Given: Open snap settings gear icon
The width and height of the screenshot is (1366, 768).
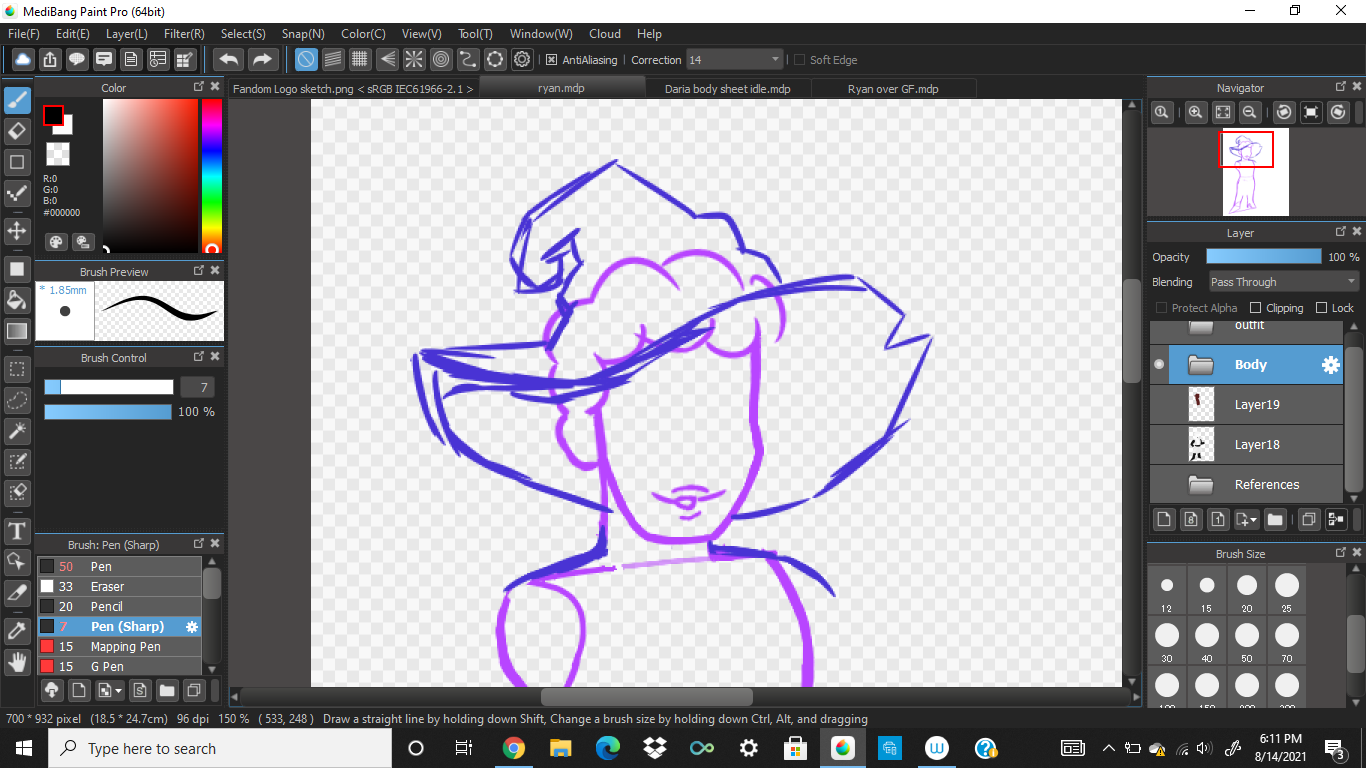Looking at the screenshot, I should [522, 60].
